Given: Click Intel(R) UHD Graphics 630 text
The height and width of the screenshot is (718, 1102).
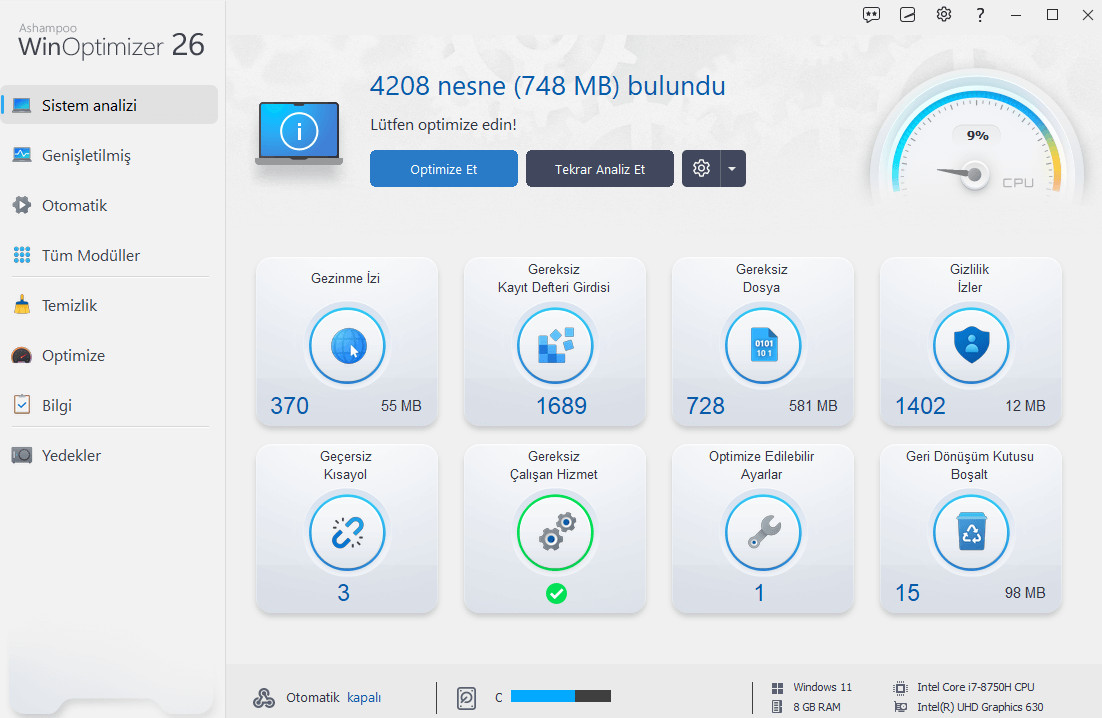Looking at the screenshot, I should [x=980, y=707].
